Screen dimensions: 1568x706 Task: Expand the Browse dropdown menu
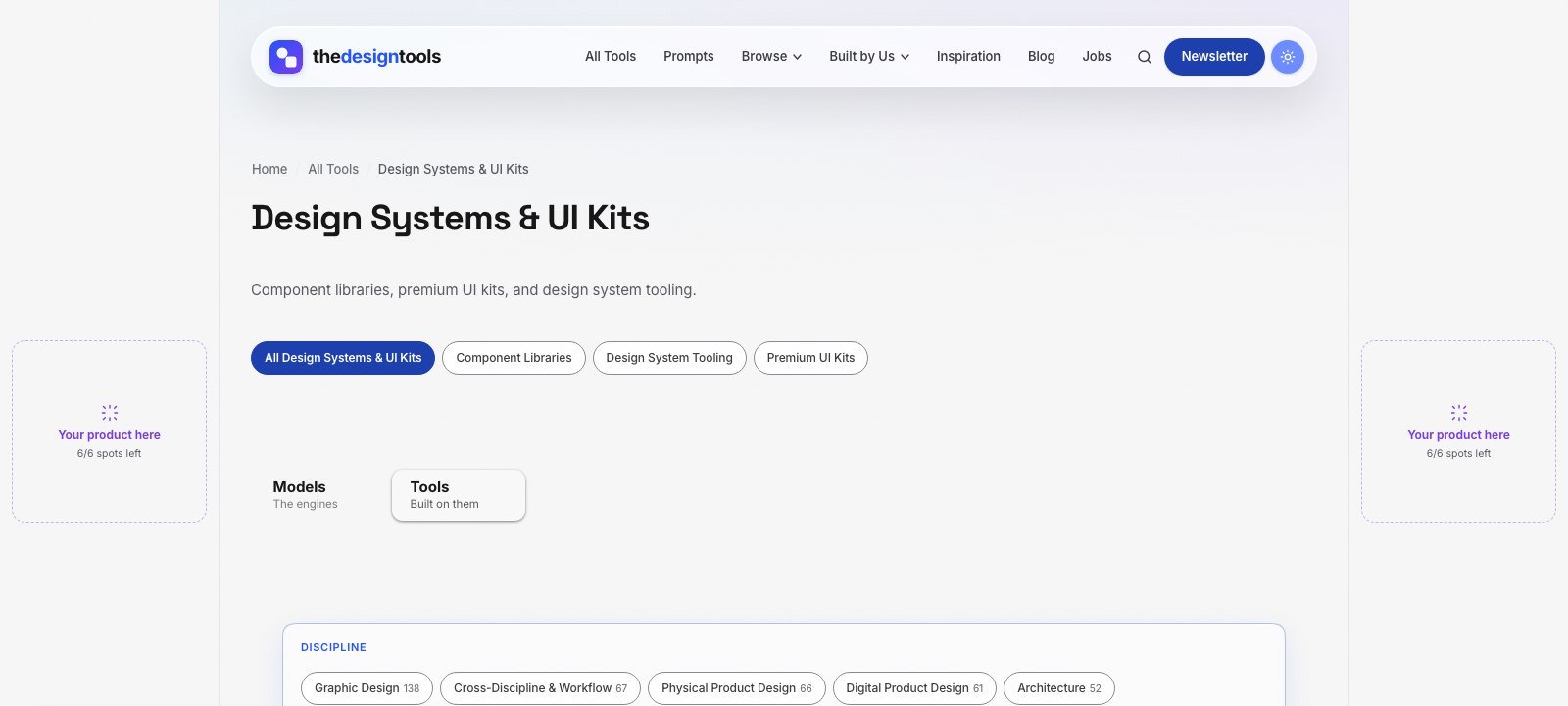(x=771, y=57)
